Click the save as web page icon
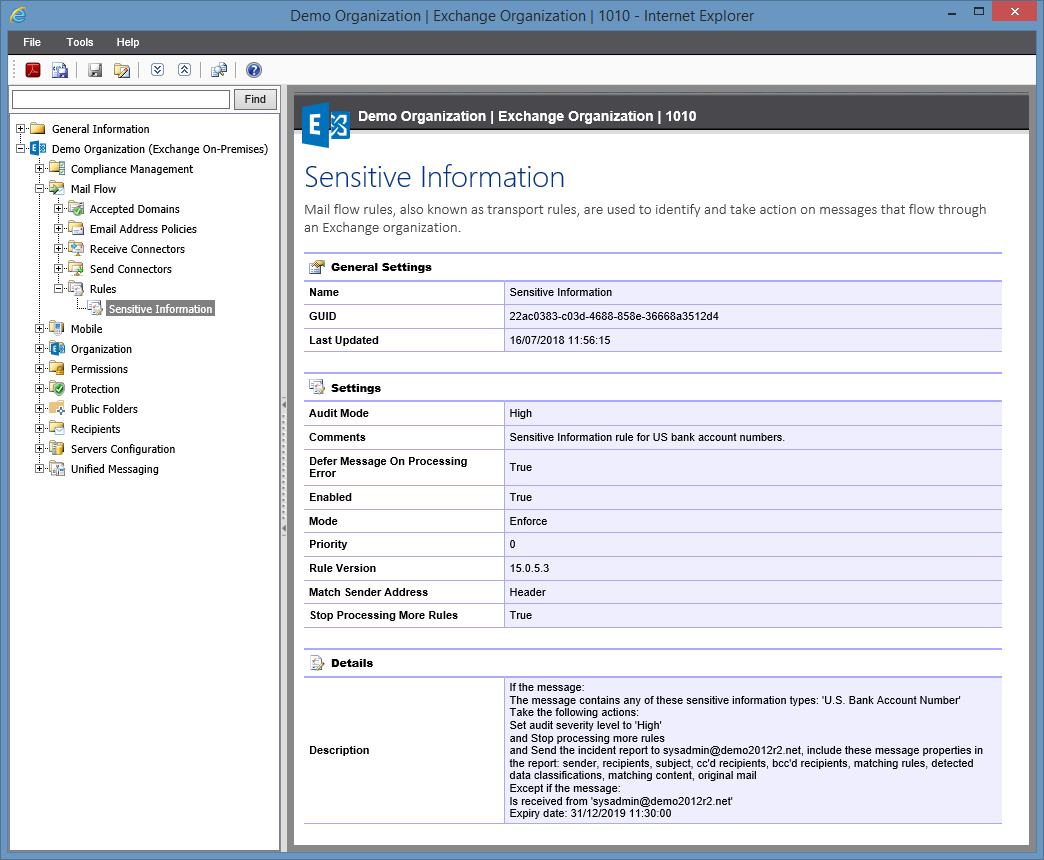The image size is (1044, 860). tap(60, 70)
